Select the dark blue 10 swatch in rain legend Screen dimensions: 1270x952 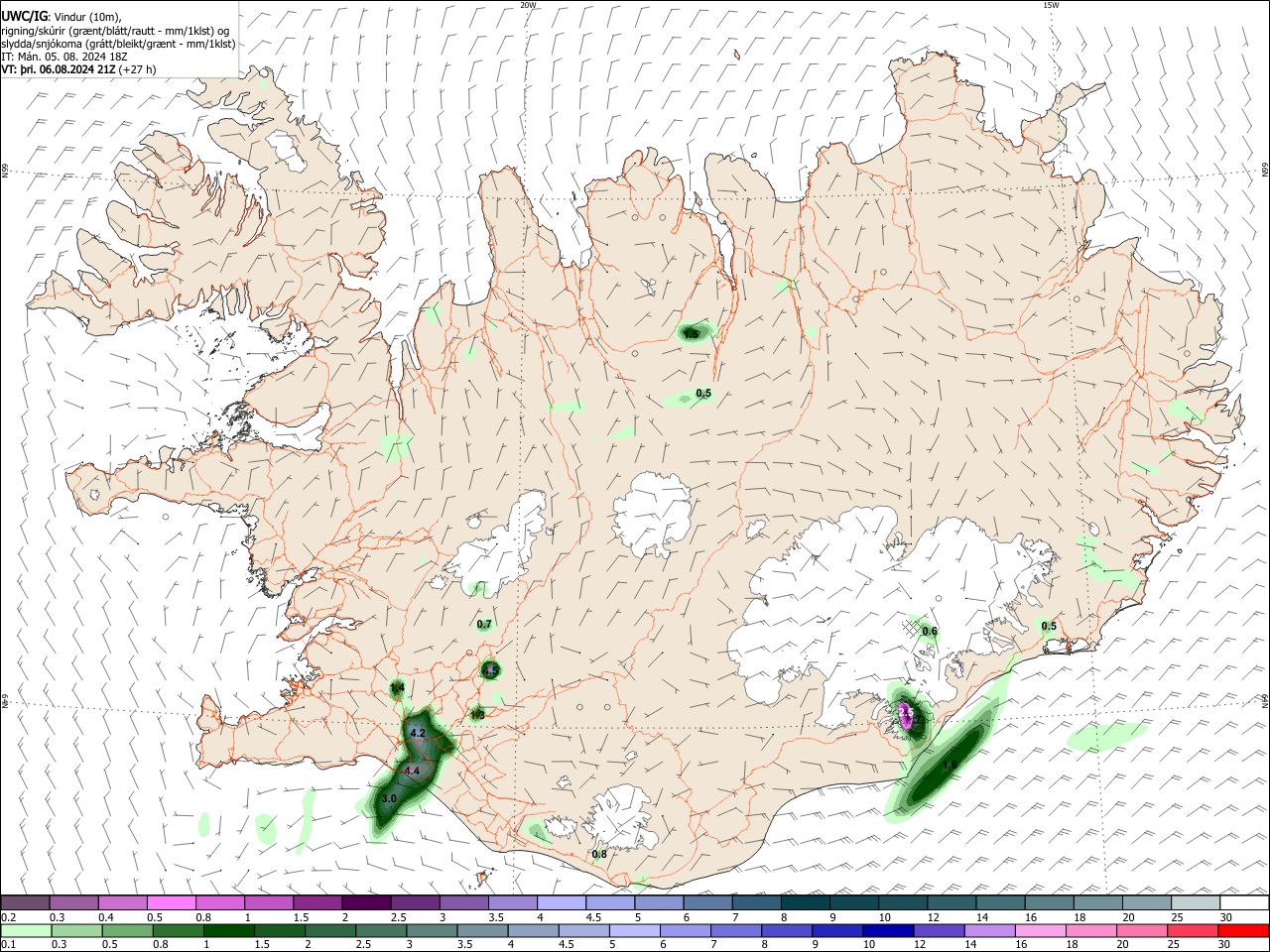coord(886,931)
